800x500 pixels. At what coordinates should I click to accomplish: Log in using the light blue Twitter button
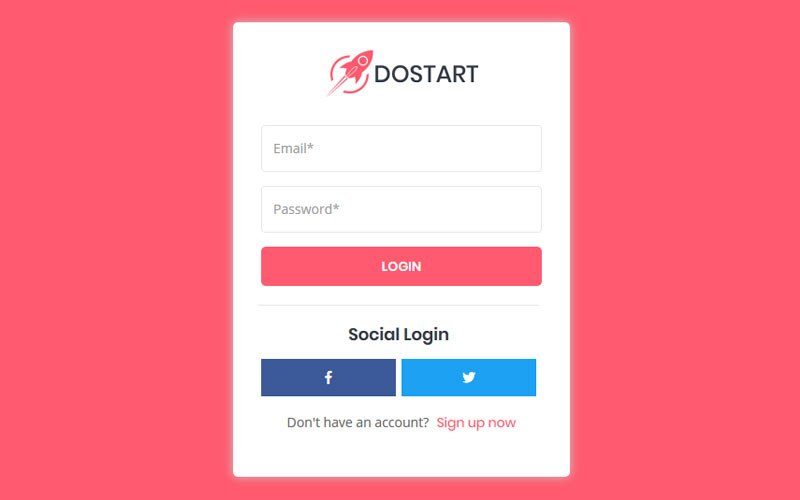pyautogui.click(x=469, y=378)
